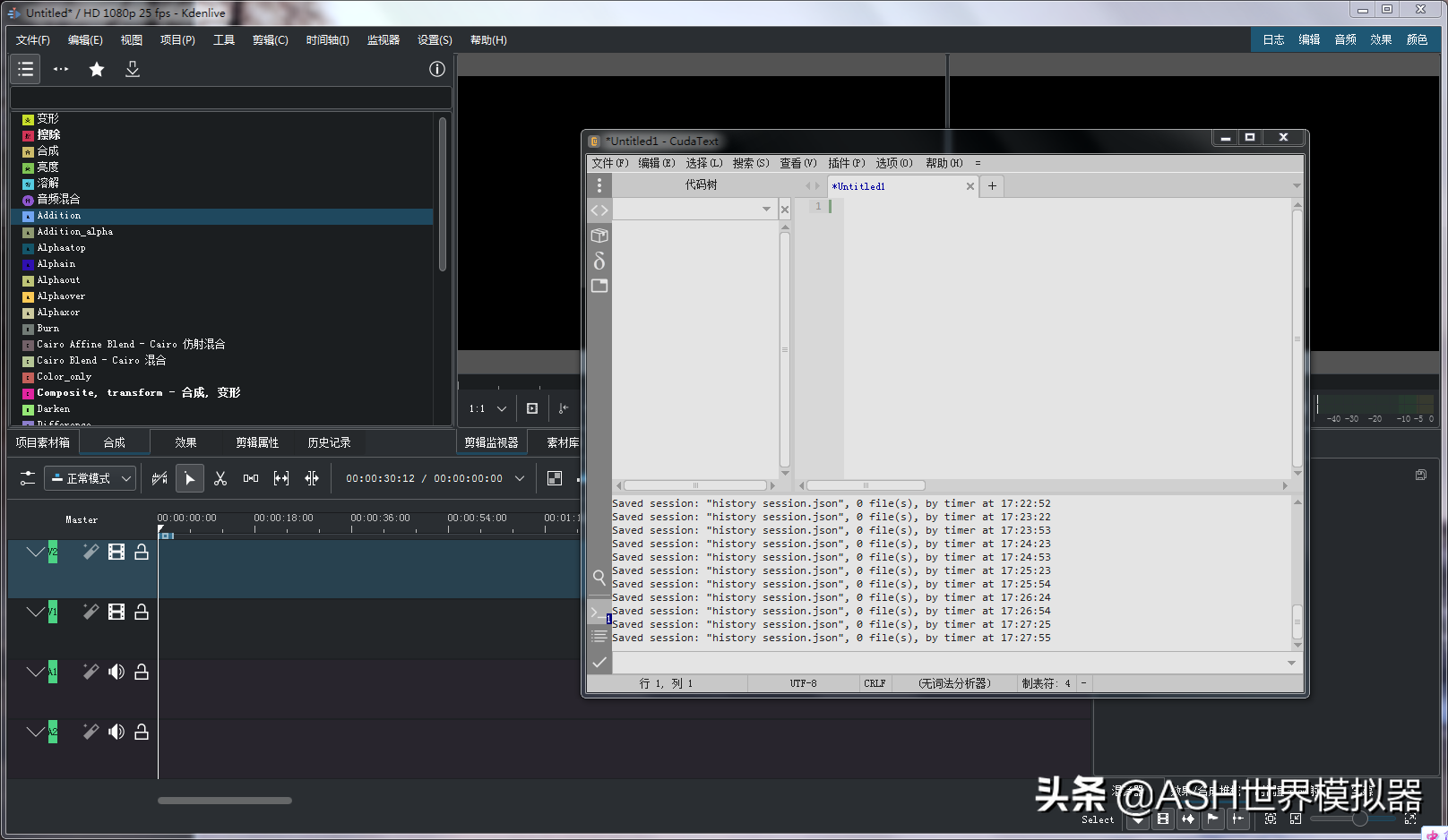This screenshot has height=840, width=1448.
Task: Mute the A2 audio track
Action: tap(116, 732)
